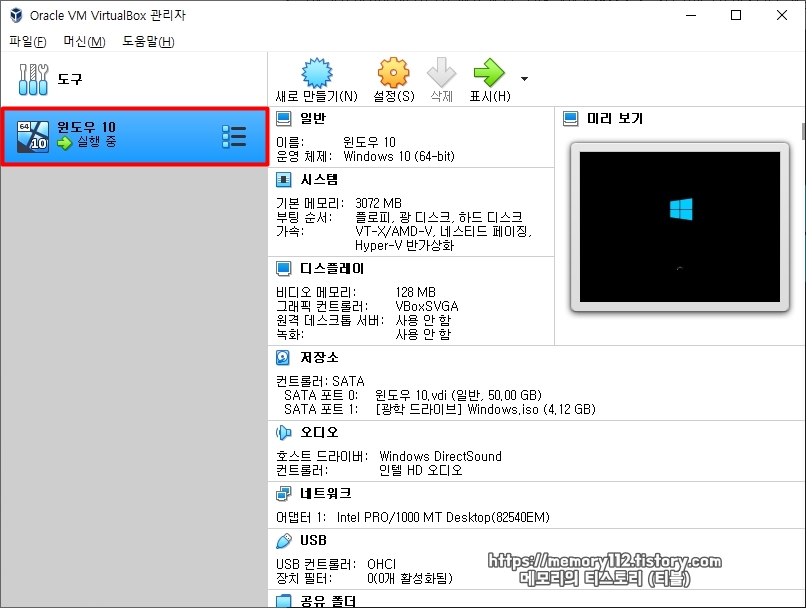Screen dimensions: 806x608
Task: Open 설정(S) gear settings icon
Action: 393,72
